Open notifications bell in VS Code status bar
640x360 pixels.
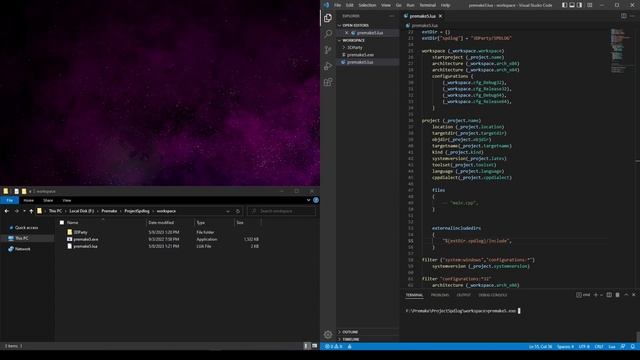point(633,347)
